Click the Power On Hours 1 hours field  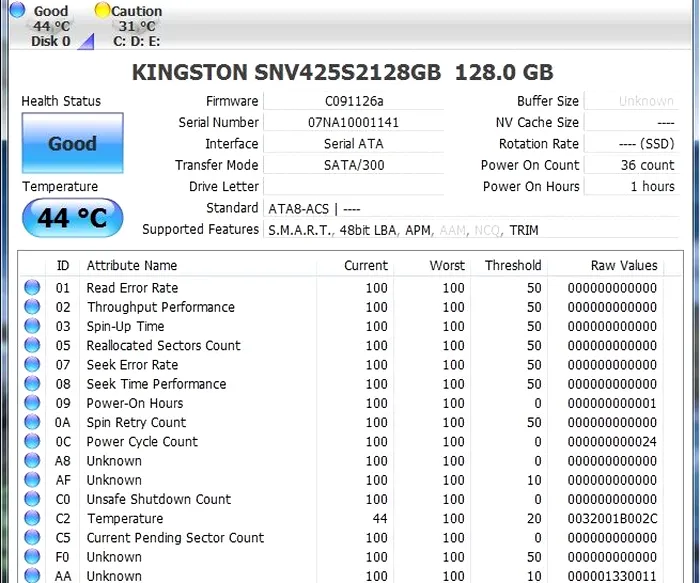point(632,187)
